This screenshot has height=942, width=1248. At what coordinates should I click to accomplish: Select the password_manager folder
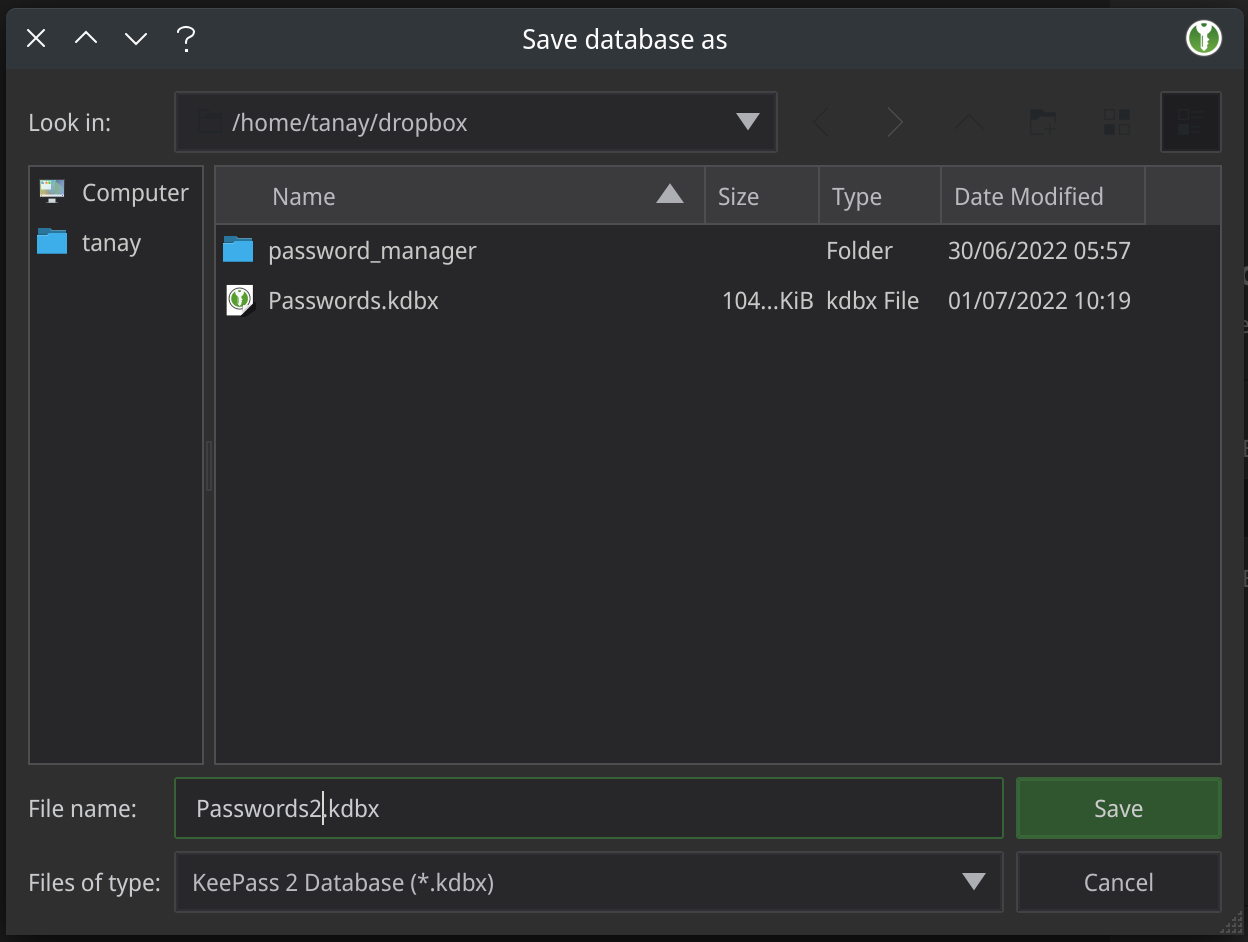pyautogui.click(x=372, y=251)
